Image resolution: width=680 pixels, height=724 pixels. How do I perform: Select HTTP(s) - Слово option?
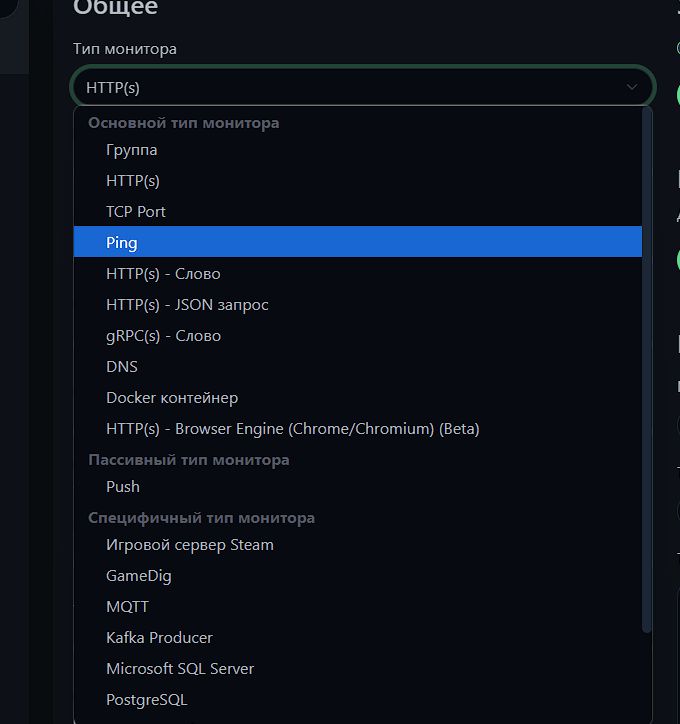point(358,274)
